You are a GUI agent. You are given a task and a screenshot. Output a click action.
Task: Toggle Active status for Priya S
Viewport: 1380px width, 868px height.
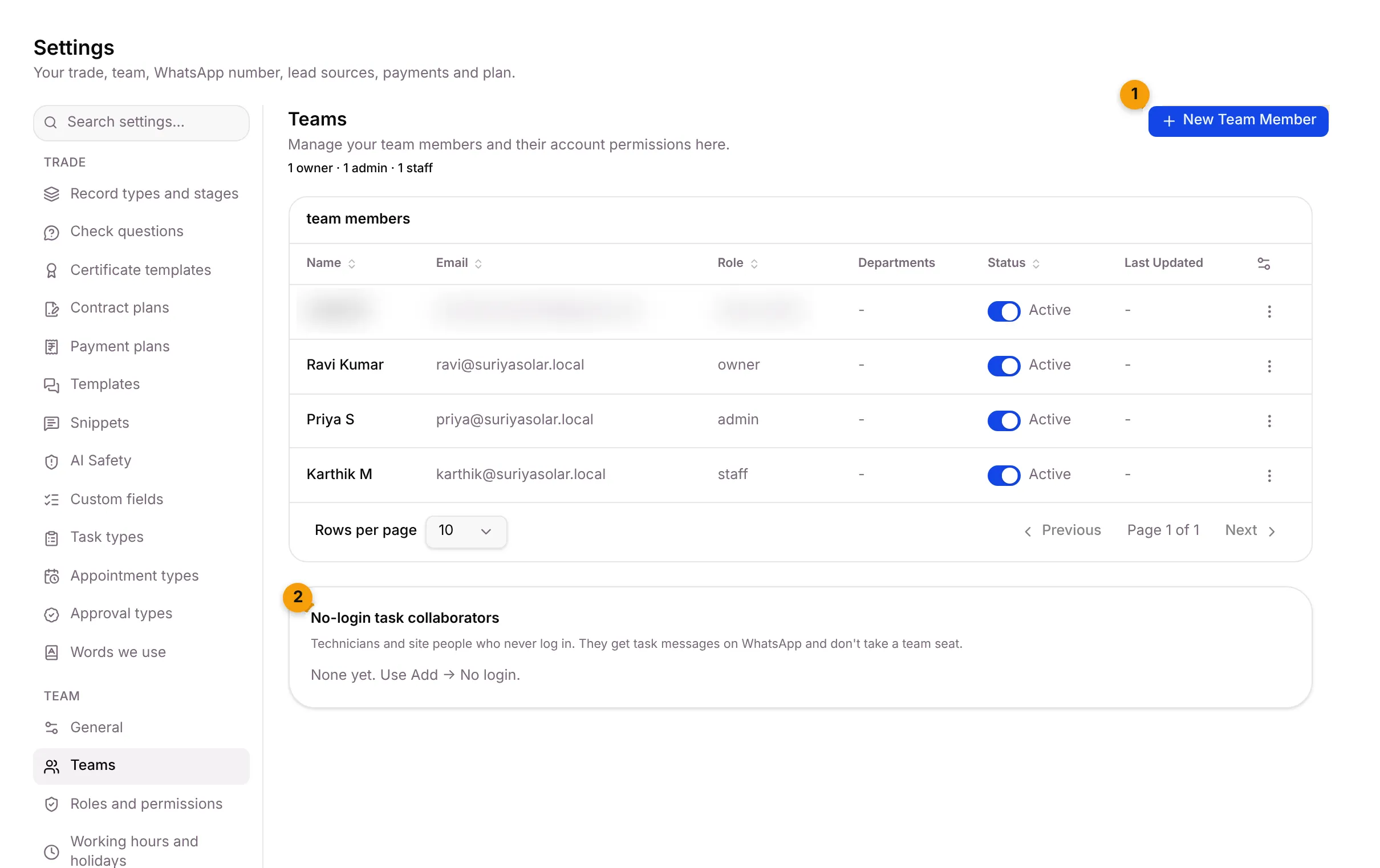tap(1004, 421)
